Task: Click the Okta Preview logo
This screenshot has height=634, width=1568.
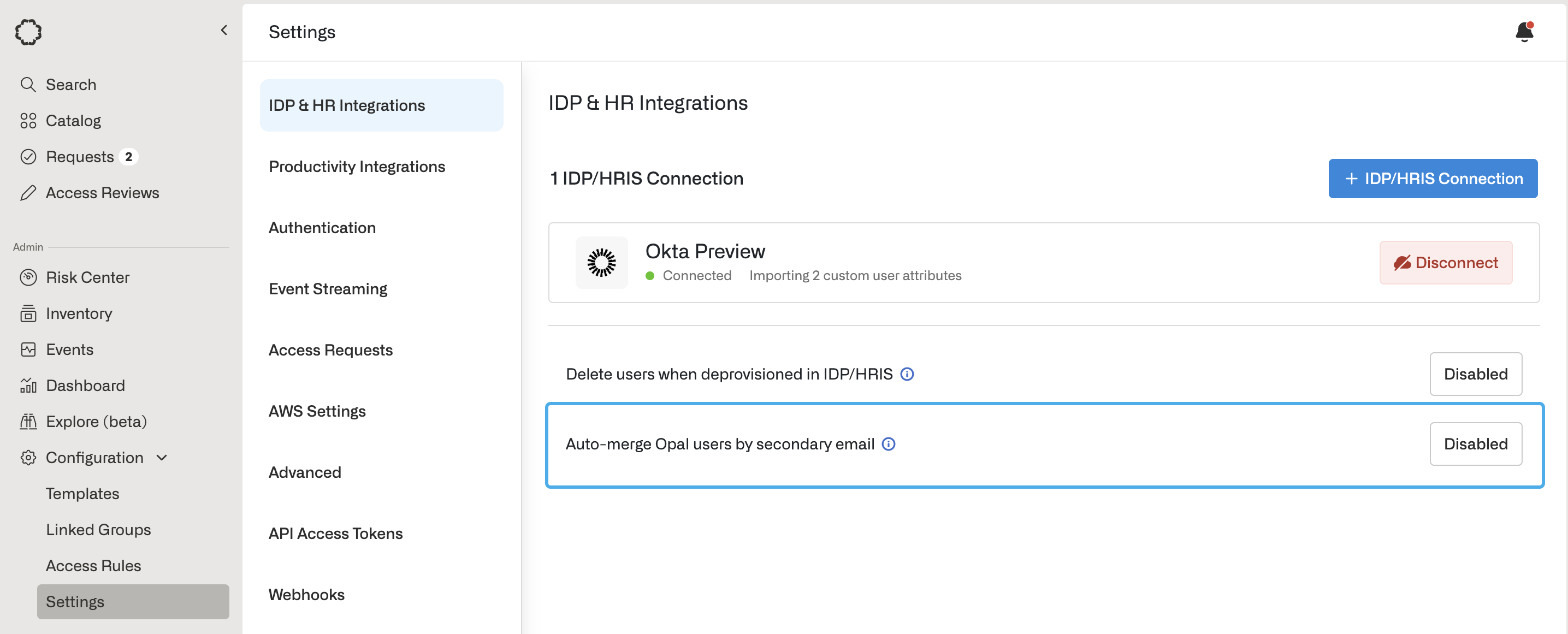Action: point(601,263)
